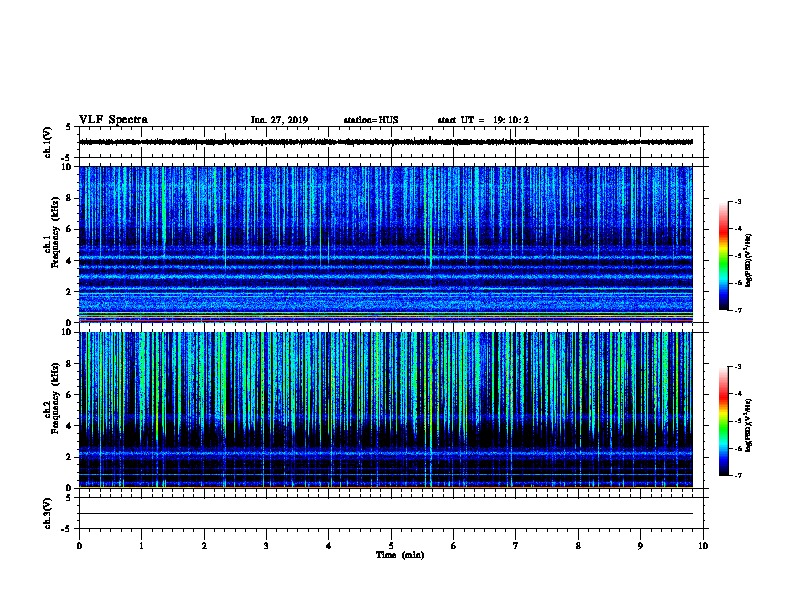Click the "2" kHz tick of ch.2 spectrogram

coord(69,457)
